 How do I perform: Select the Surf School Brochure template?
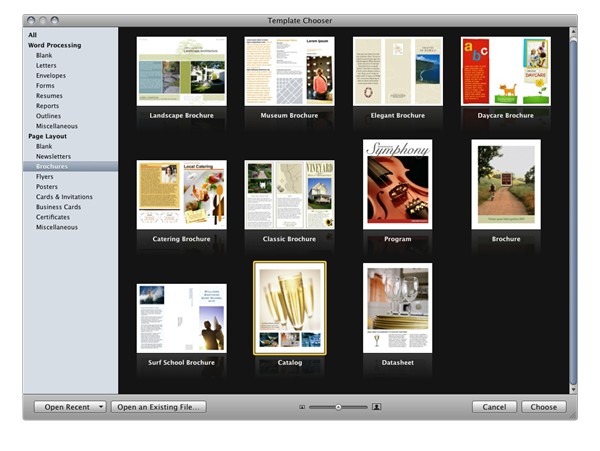click(x=181, y=318)
